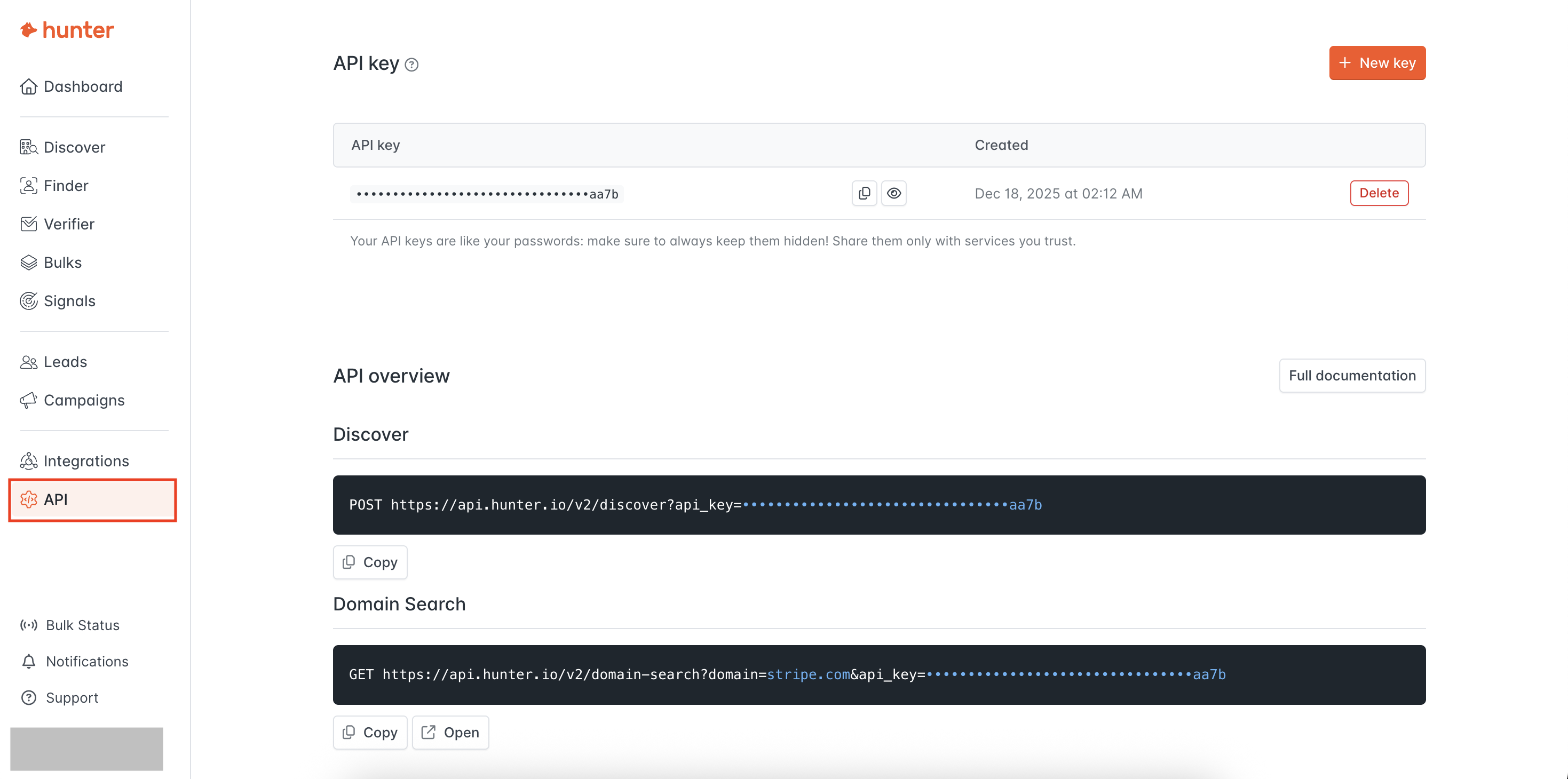Create a New key

coord(1377,62)
